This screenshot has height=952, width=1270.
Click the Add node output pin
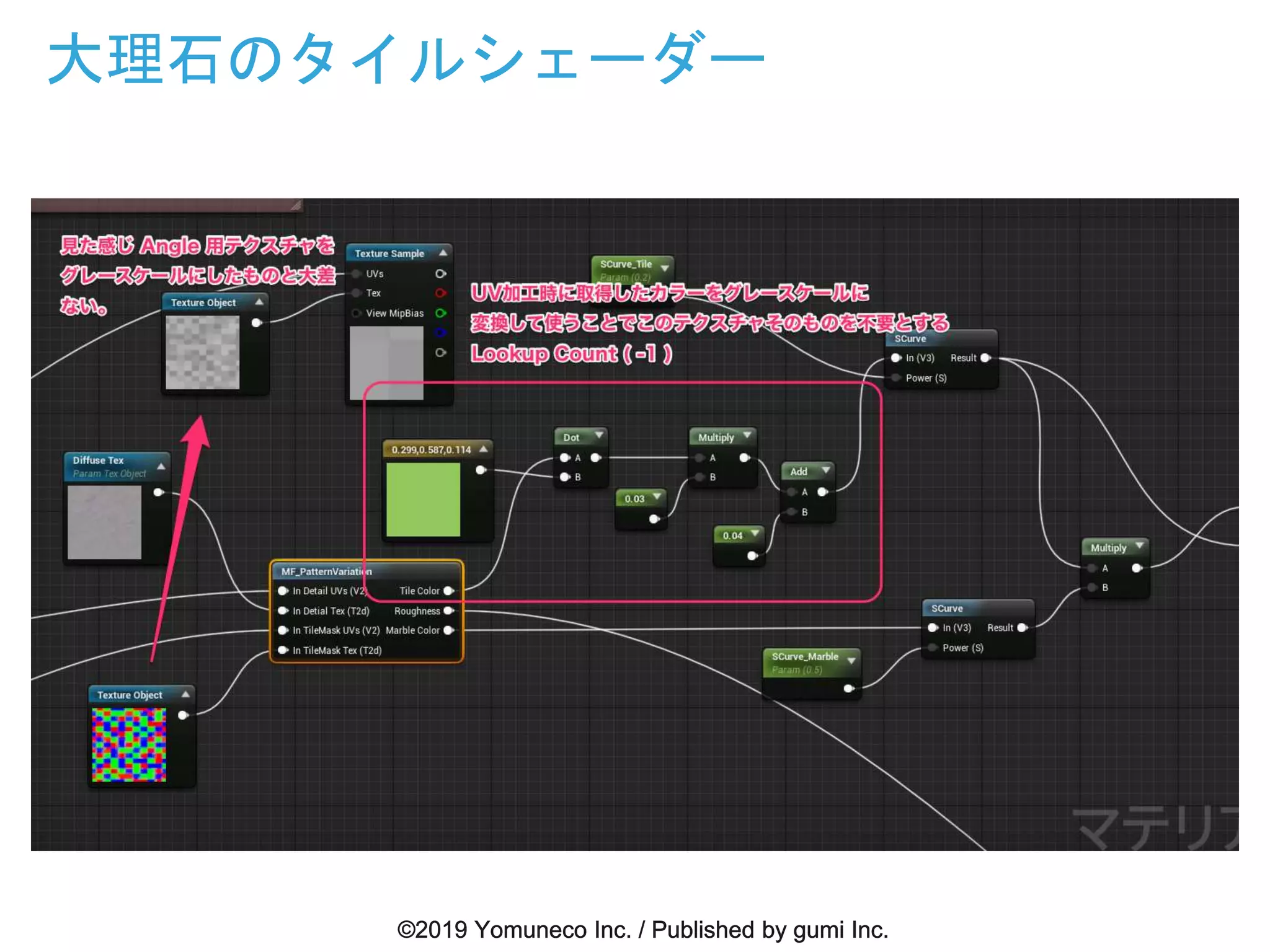pyautogui.click(x=823, y=492)
